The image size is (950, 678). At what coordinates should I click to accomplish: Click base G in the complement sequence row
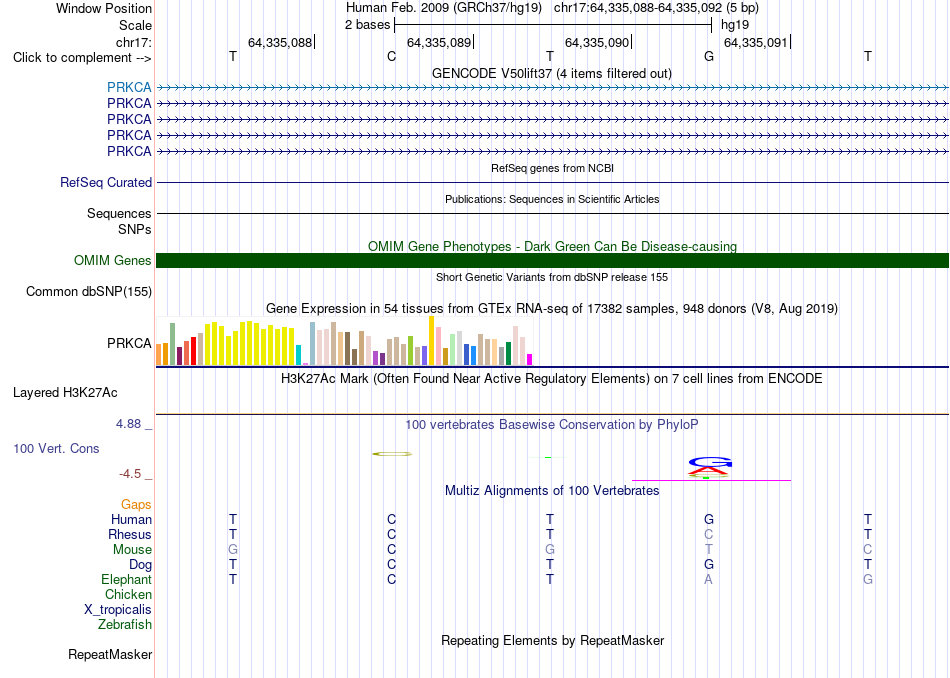[709, 57]
